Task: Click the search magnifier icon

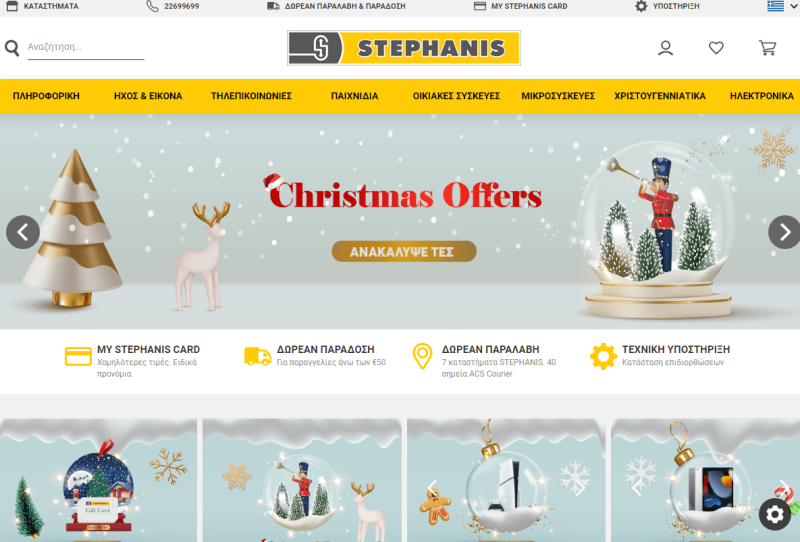Action: (12, 48)
